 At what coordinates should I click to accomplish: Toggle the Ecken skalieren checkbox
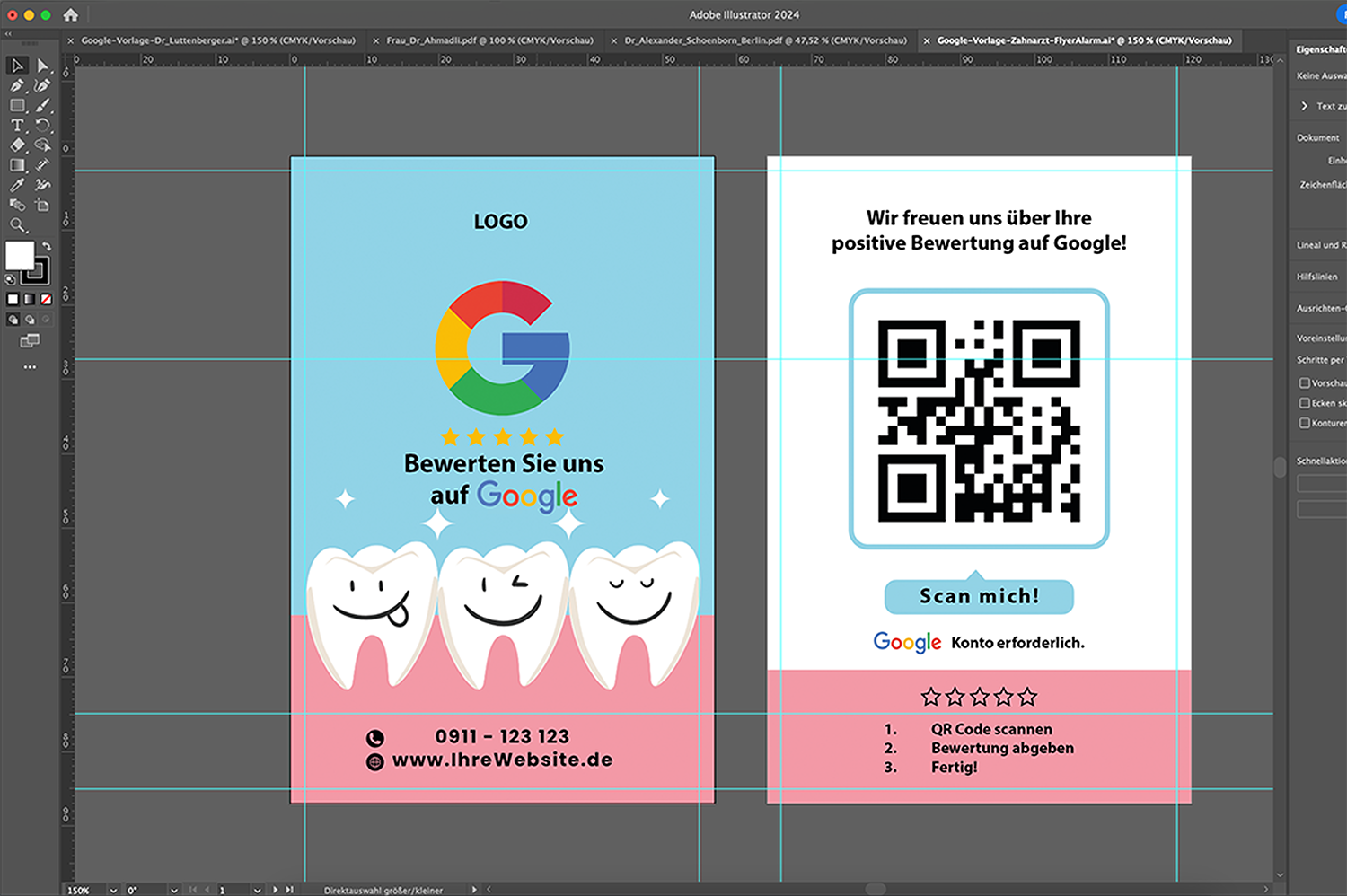coord(1305,403)
